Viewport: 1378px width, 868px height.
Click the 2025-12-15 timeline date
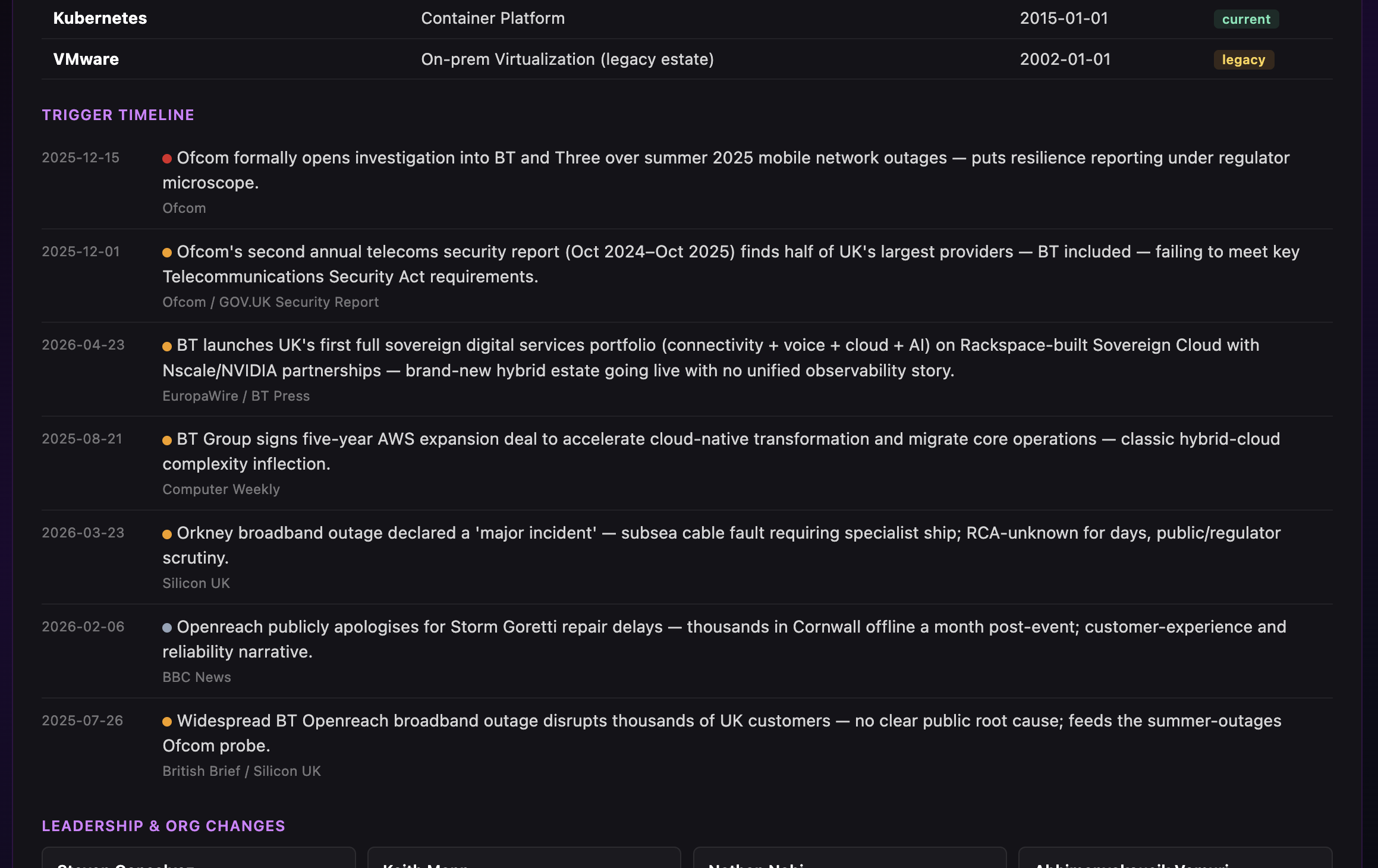pos(80,158)
